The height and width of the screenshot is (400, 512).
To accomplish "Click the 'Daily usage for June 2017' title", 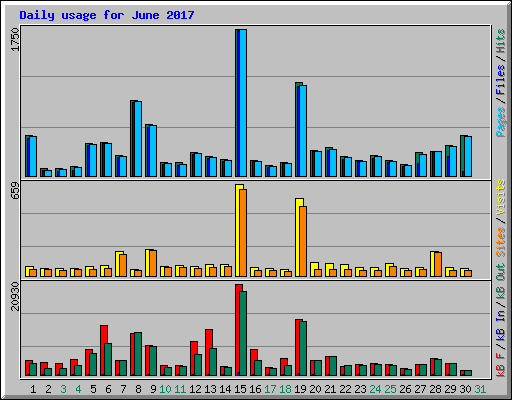I will pos(107,15).
